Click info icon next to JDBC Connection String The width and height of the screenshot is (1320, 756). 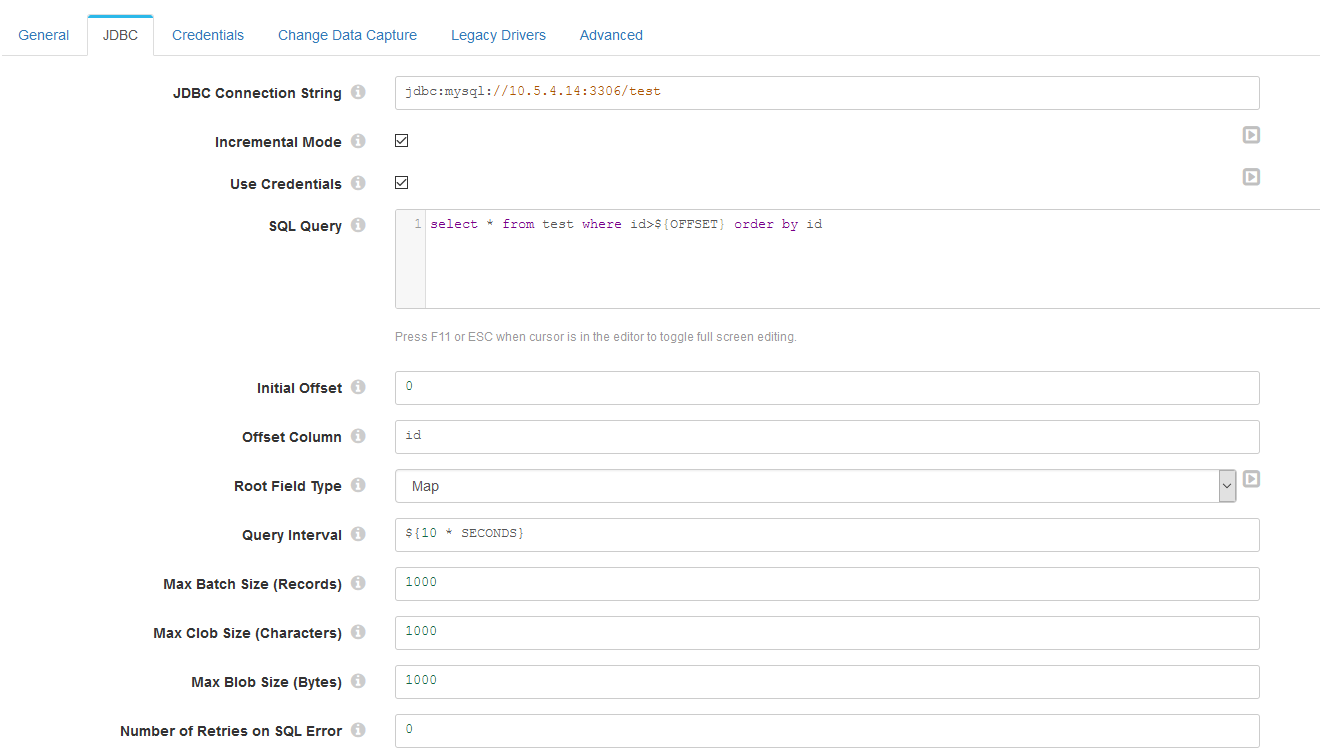tap(358, 93)
